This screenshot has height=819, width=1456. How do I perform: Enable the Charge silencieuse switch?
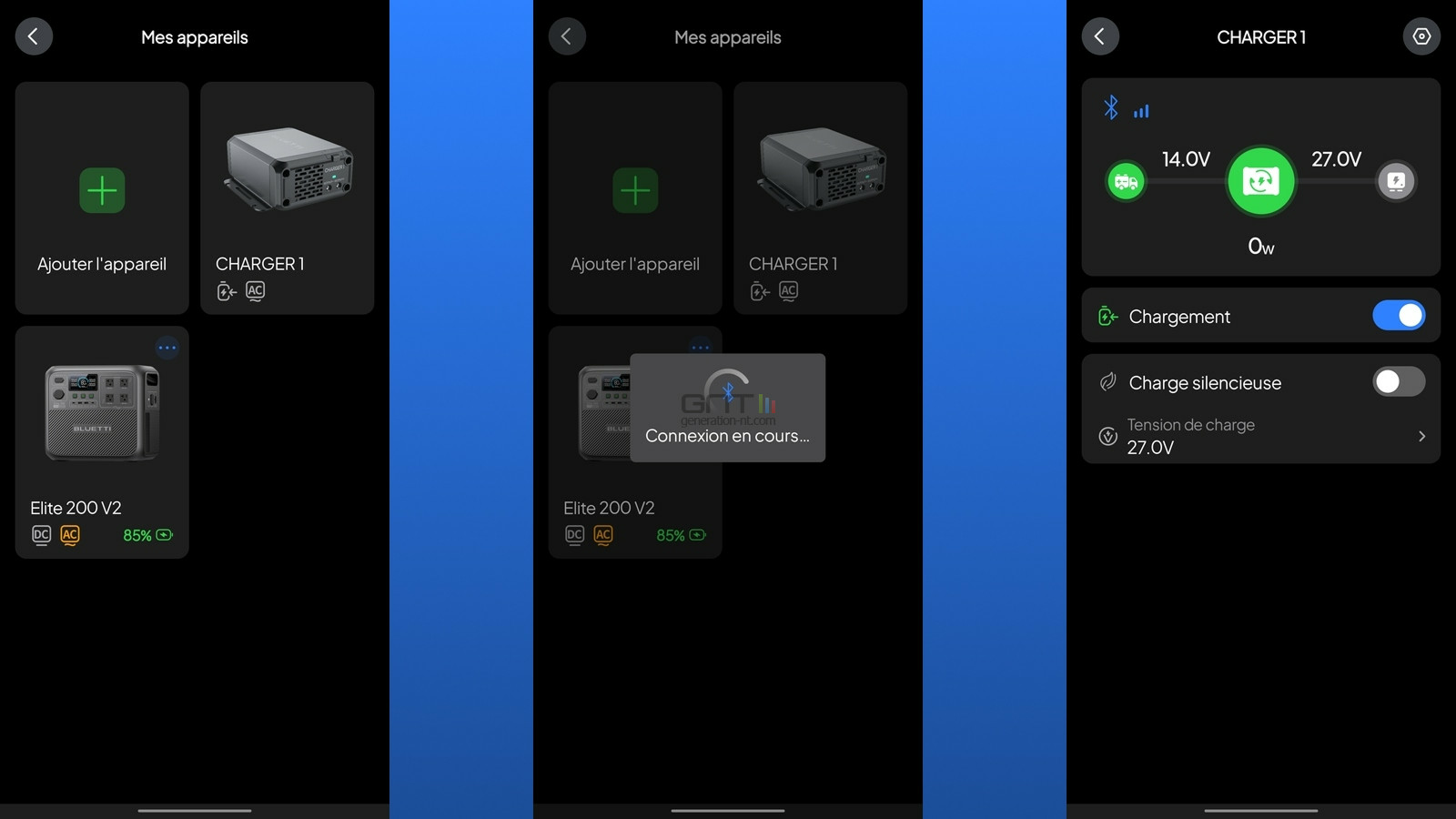coord(1398,382)
